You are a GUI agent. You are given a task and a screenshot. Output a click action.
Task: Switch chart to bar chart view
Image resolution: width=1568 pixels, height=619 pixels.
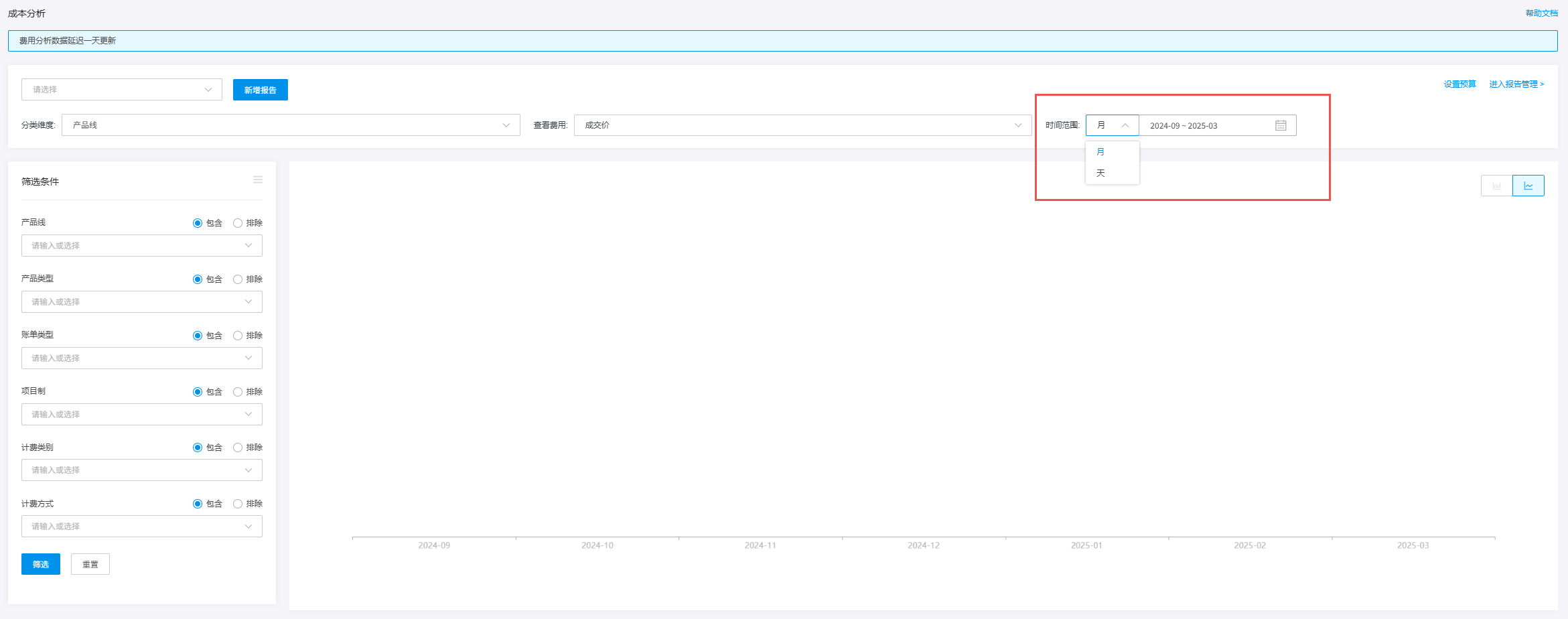[1496, 186]
